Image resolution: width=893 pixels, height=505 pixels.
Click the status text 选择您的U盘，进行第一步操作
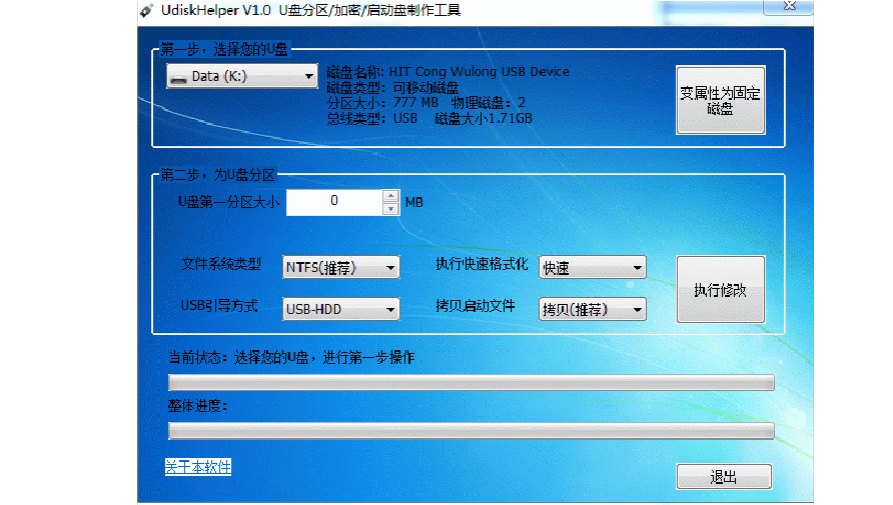point(324,358)
